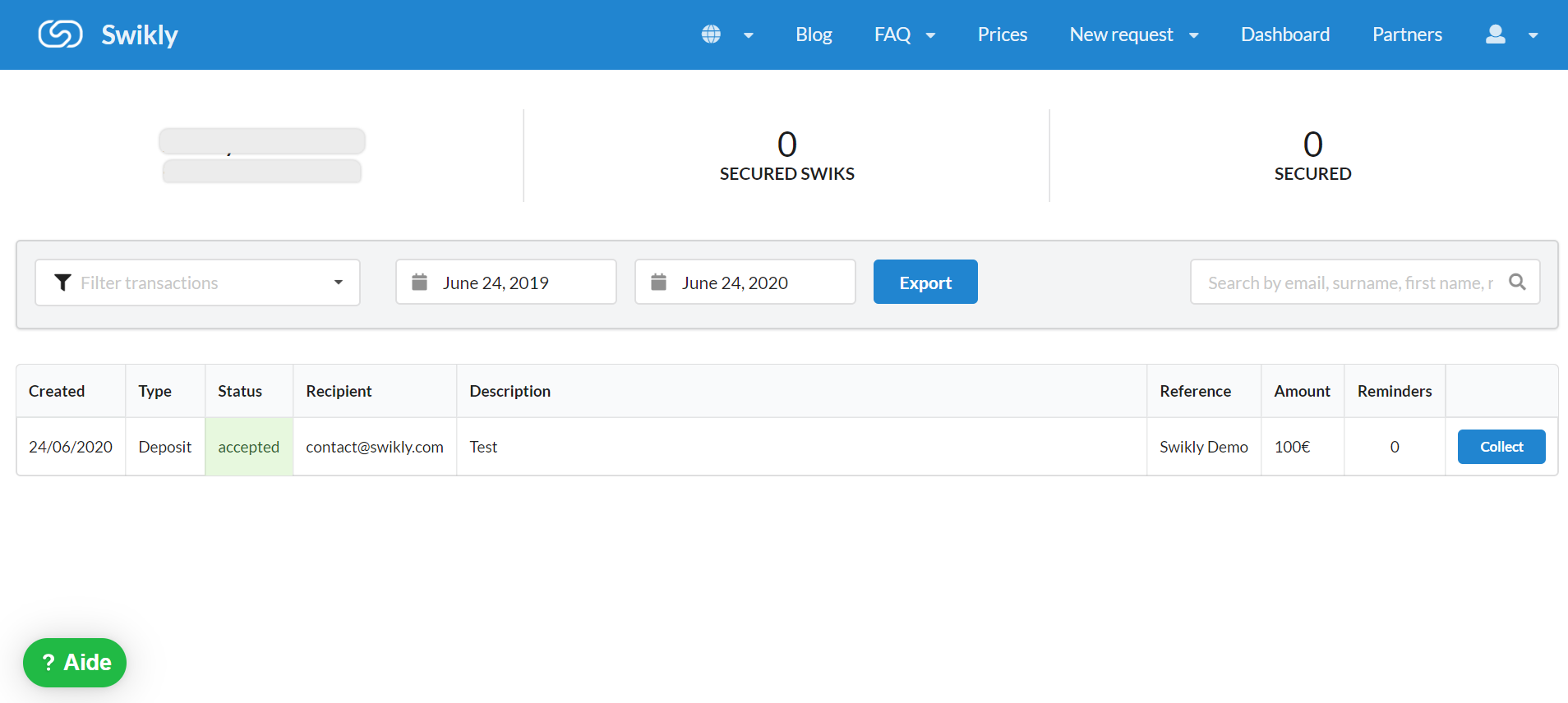Collect the 100€ deposit
This screenshot has height=703, width=1568.
pos(1501,447)
